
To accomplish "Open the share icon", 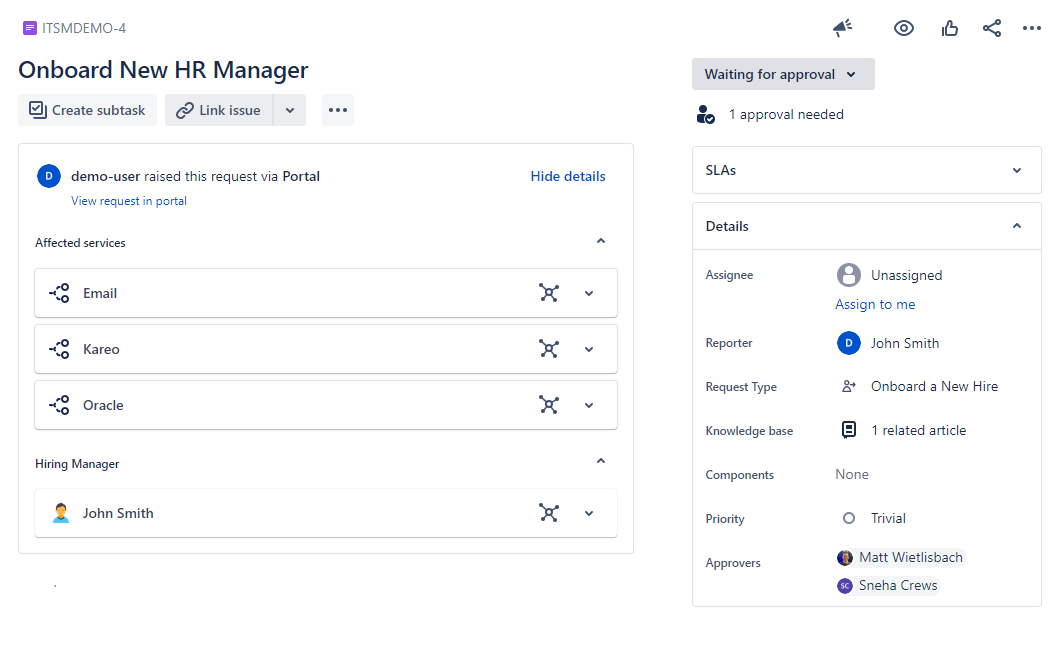I will click(991, 28).
